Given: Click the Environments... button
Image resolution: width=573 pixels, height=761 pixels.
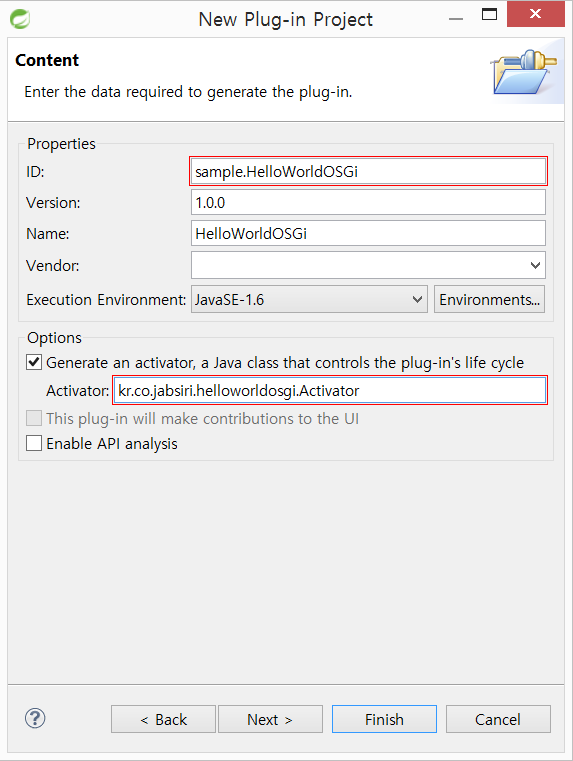Looking at the screenshot, I should 489,299.
